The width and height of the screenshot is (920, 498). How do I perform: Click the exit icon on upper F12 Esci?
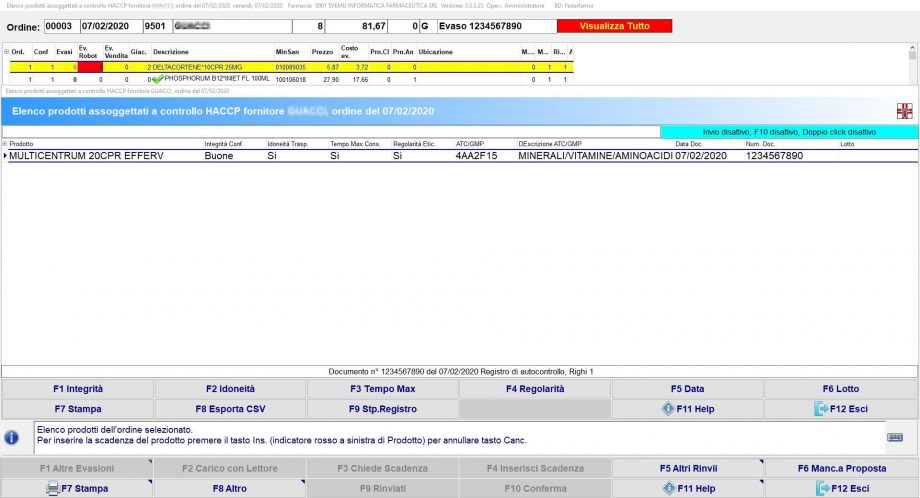[x=821, y=409]
